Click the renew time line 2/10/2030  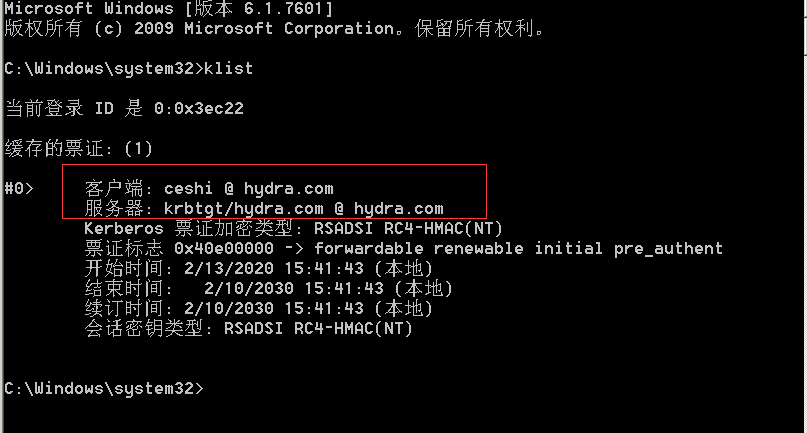[x=258, y=308]
